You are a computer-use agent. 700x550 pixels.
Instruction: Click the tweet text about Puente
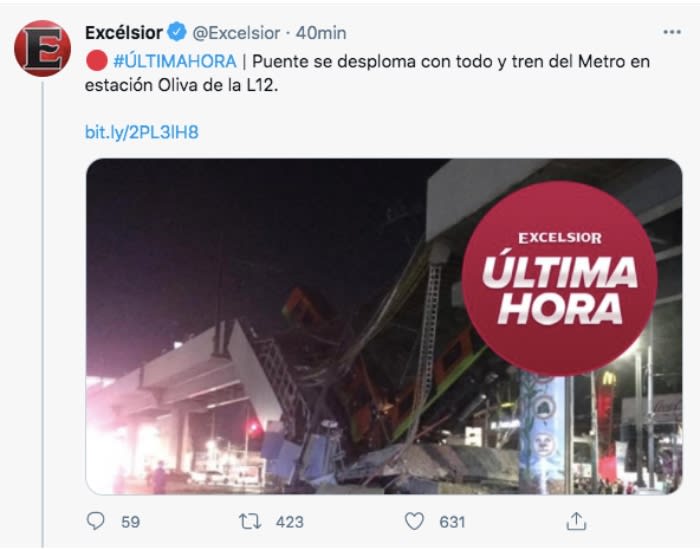[367, 73]
